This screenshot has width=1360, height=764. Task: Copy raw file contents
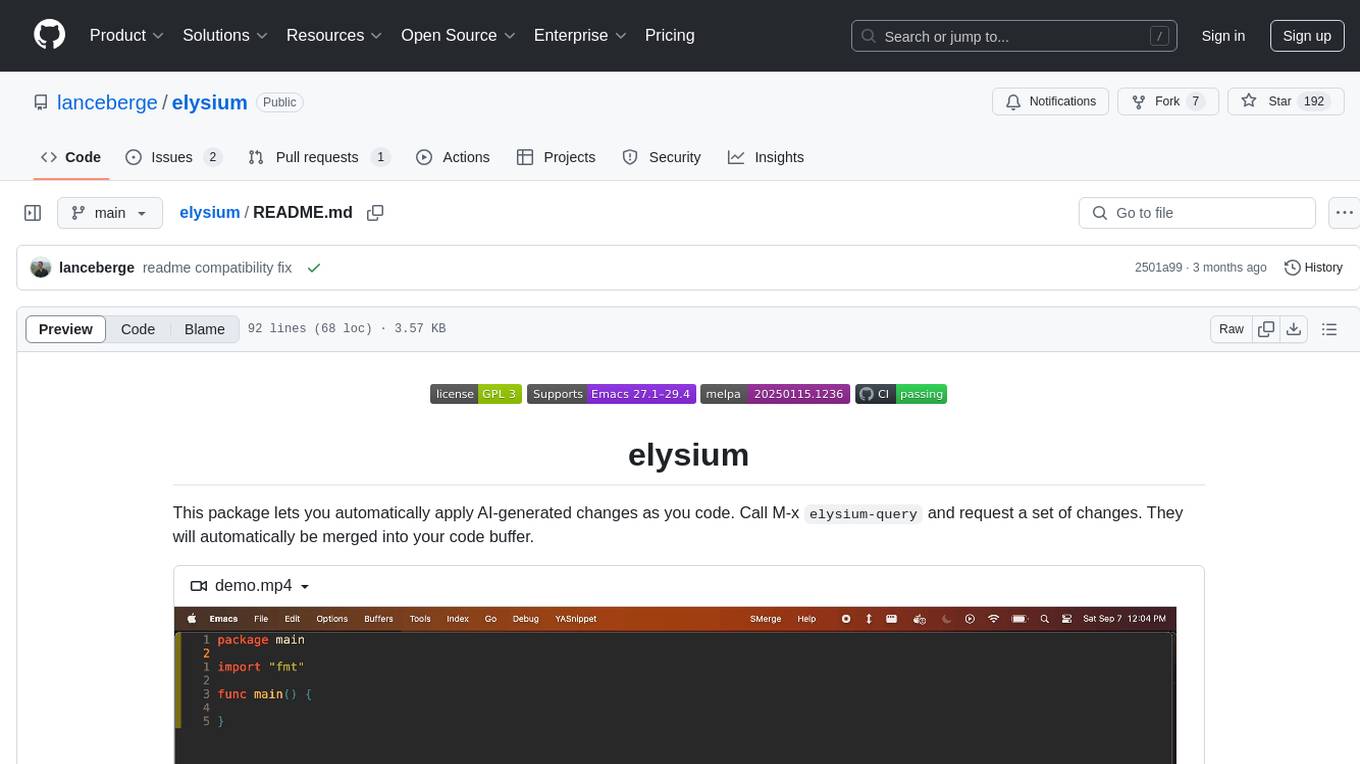point(1266,329)
